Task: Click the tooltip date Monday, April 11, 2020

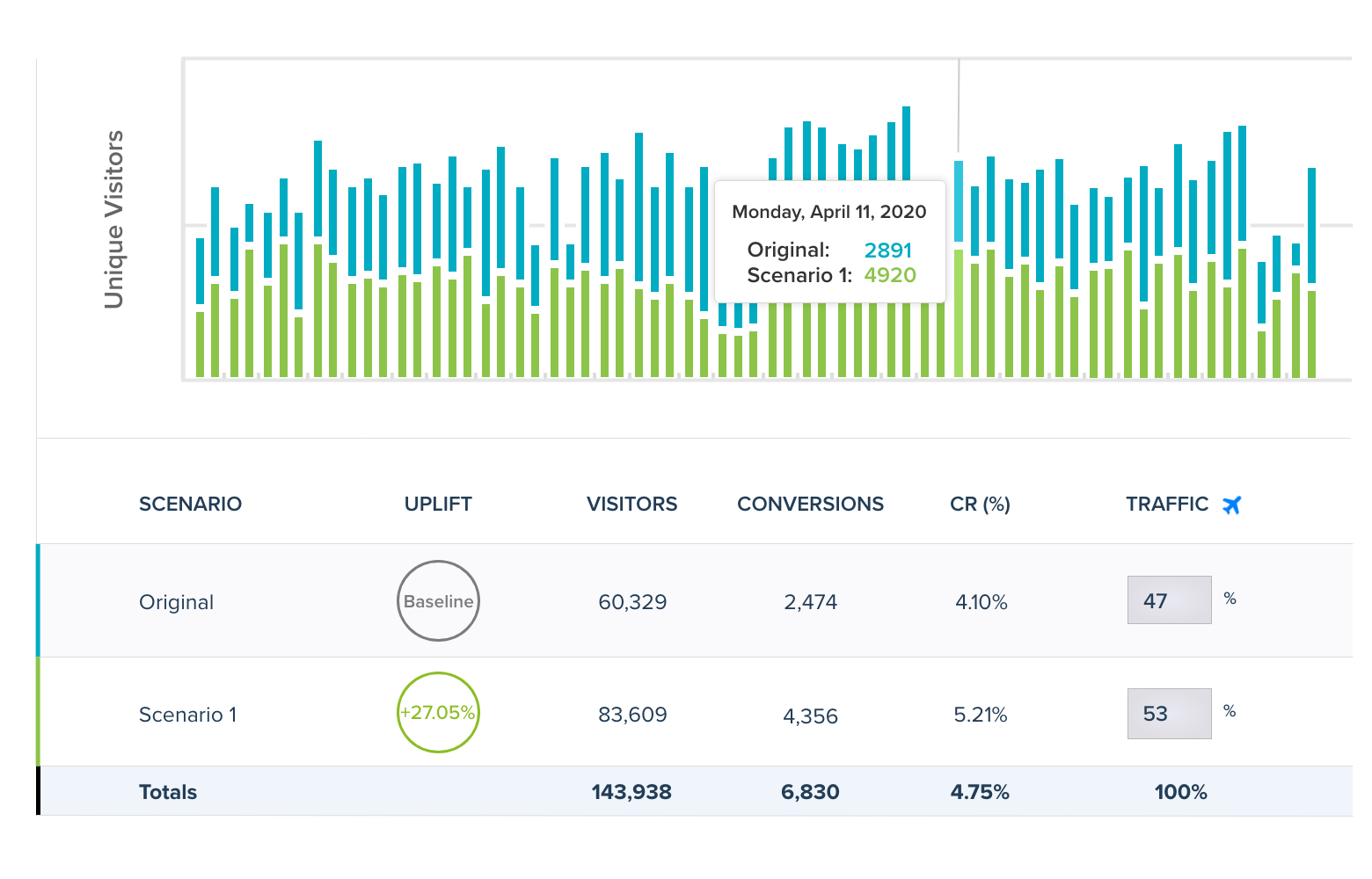Action: click(x=829, y=212)
